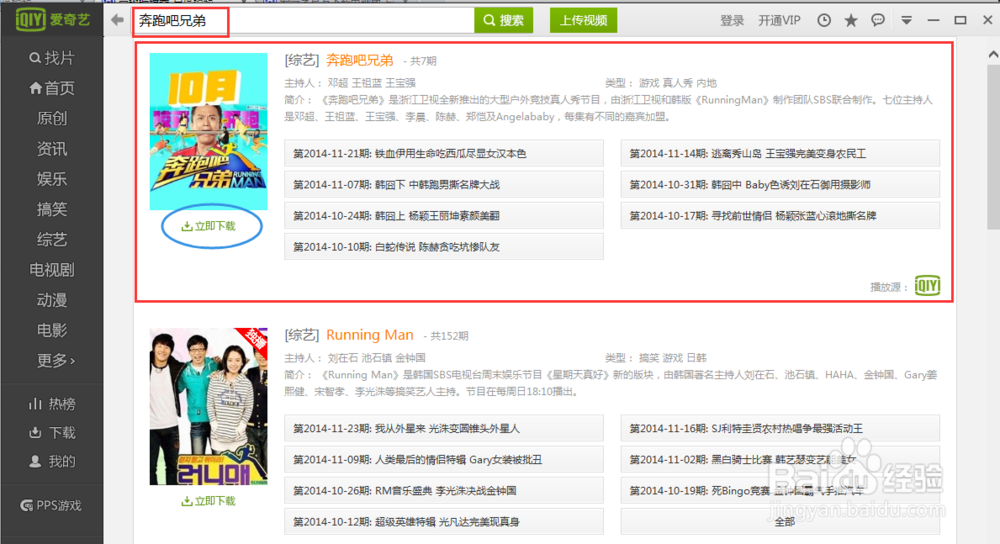The height and width of the screenshot is (544, 1000).
Task: Open episode 2014-11-02 黑白骑士比赛
Action: click(780, 460)
